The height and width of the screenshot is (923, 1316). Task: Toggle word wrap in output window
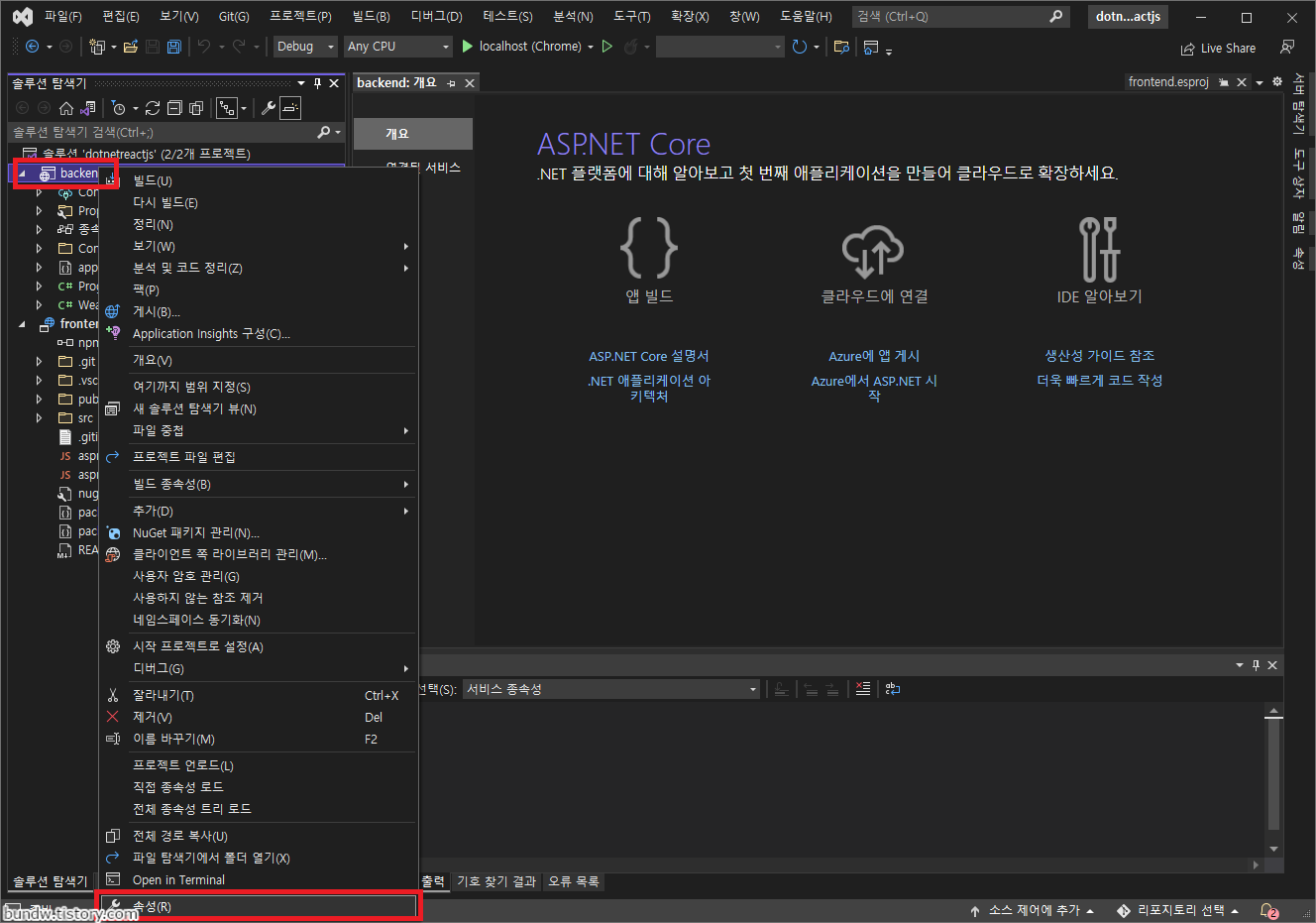pyautogui.click(x=893, y=689)
